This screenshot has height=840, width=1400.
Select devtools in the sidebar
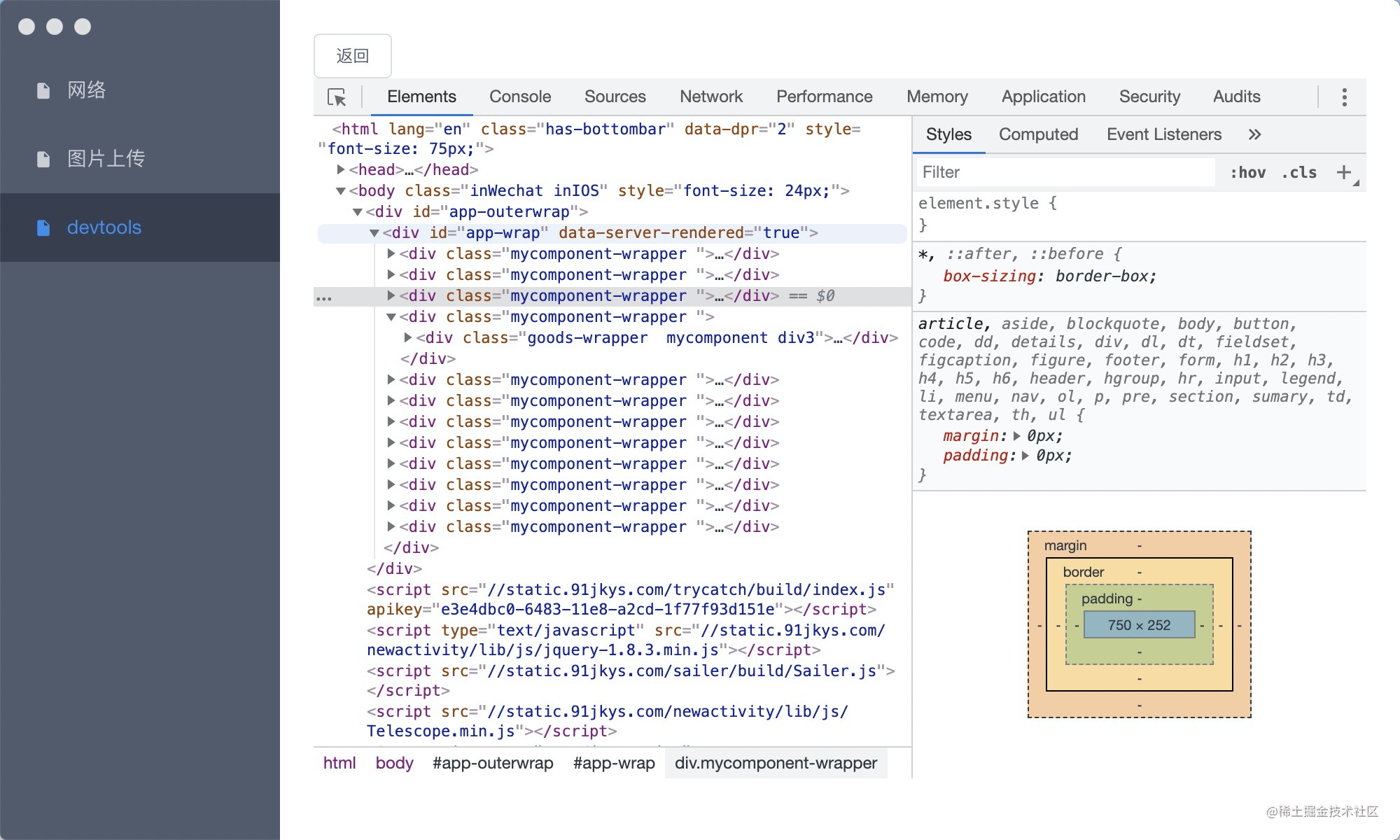140,227
